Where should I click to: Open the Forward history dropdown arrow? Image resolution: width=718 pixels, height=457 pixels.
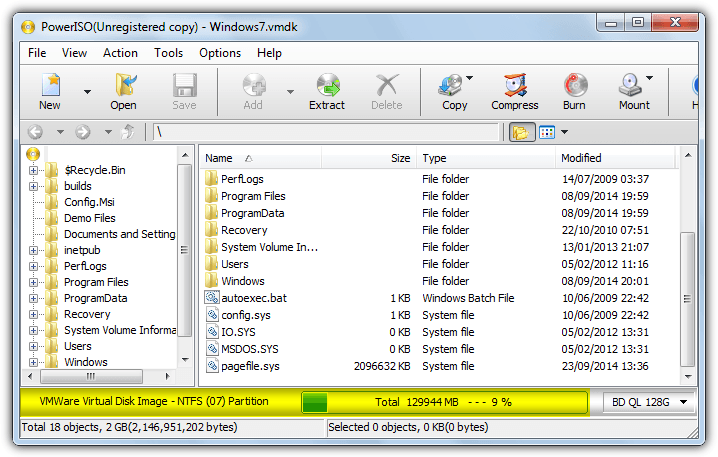108,132
